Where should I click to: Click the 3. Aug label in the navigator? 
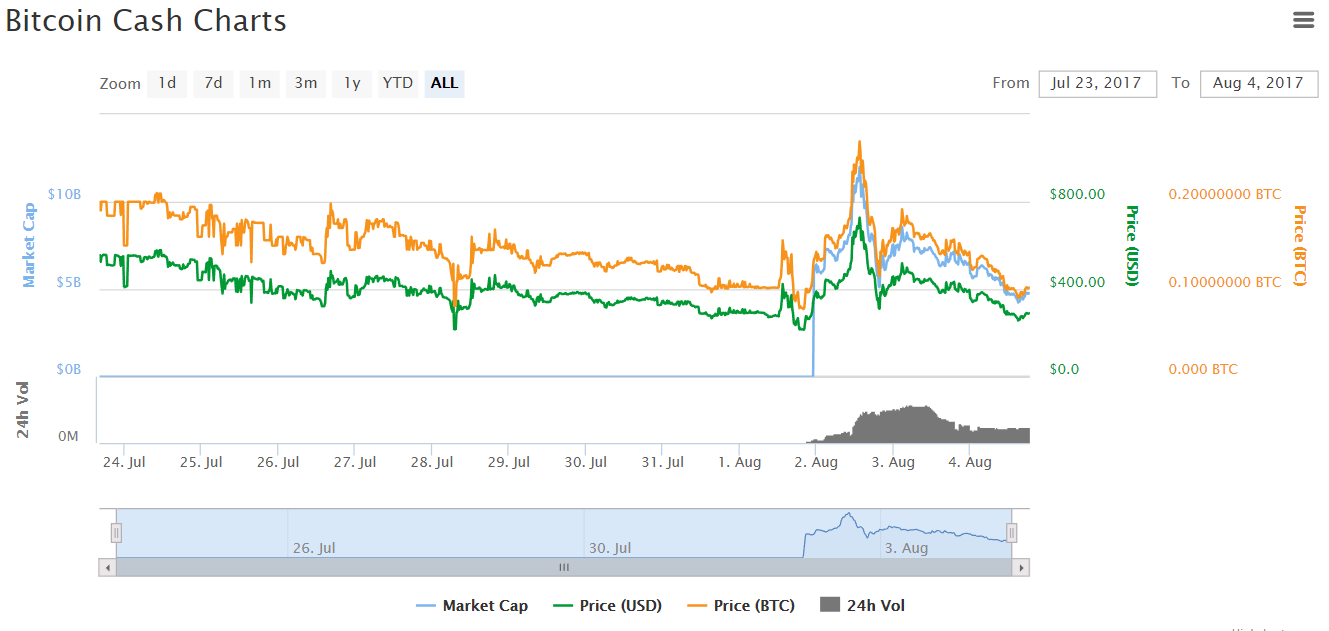907,548
